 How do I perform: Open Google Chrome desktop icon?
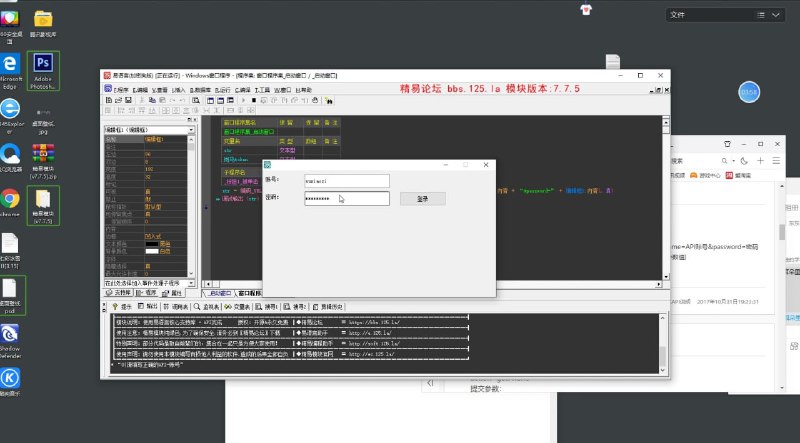tap(10, 200)
